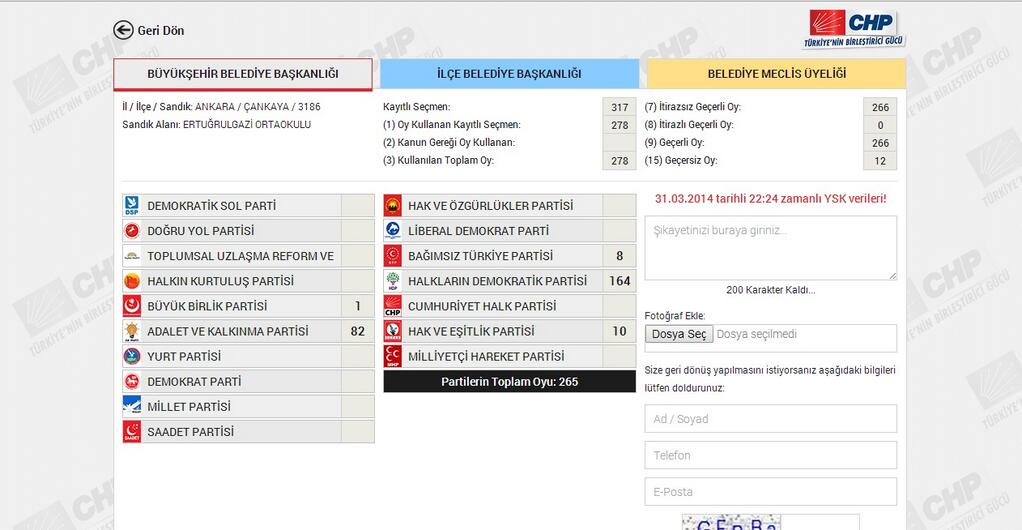Go back with the Geri Dön link
The height and width of the screenshot is (530, 1022).
[161, 30]
